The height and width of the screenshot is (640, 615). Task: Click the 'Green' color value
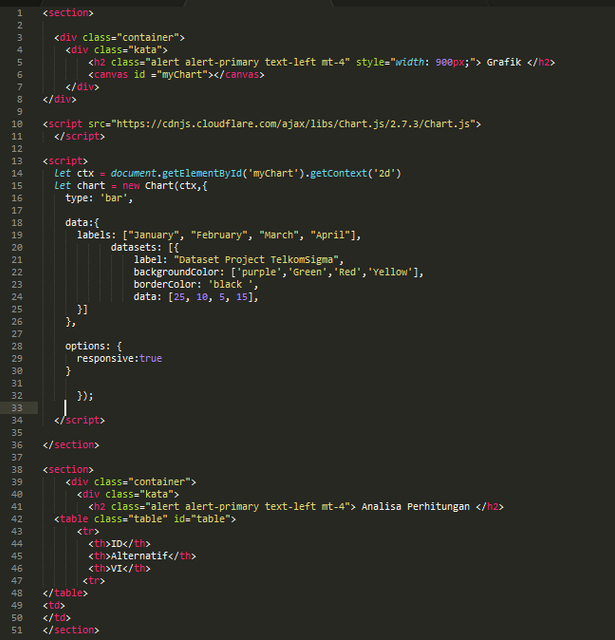[x=308, y=272]
